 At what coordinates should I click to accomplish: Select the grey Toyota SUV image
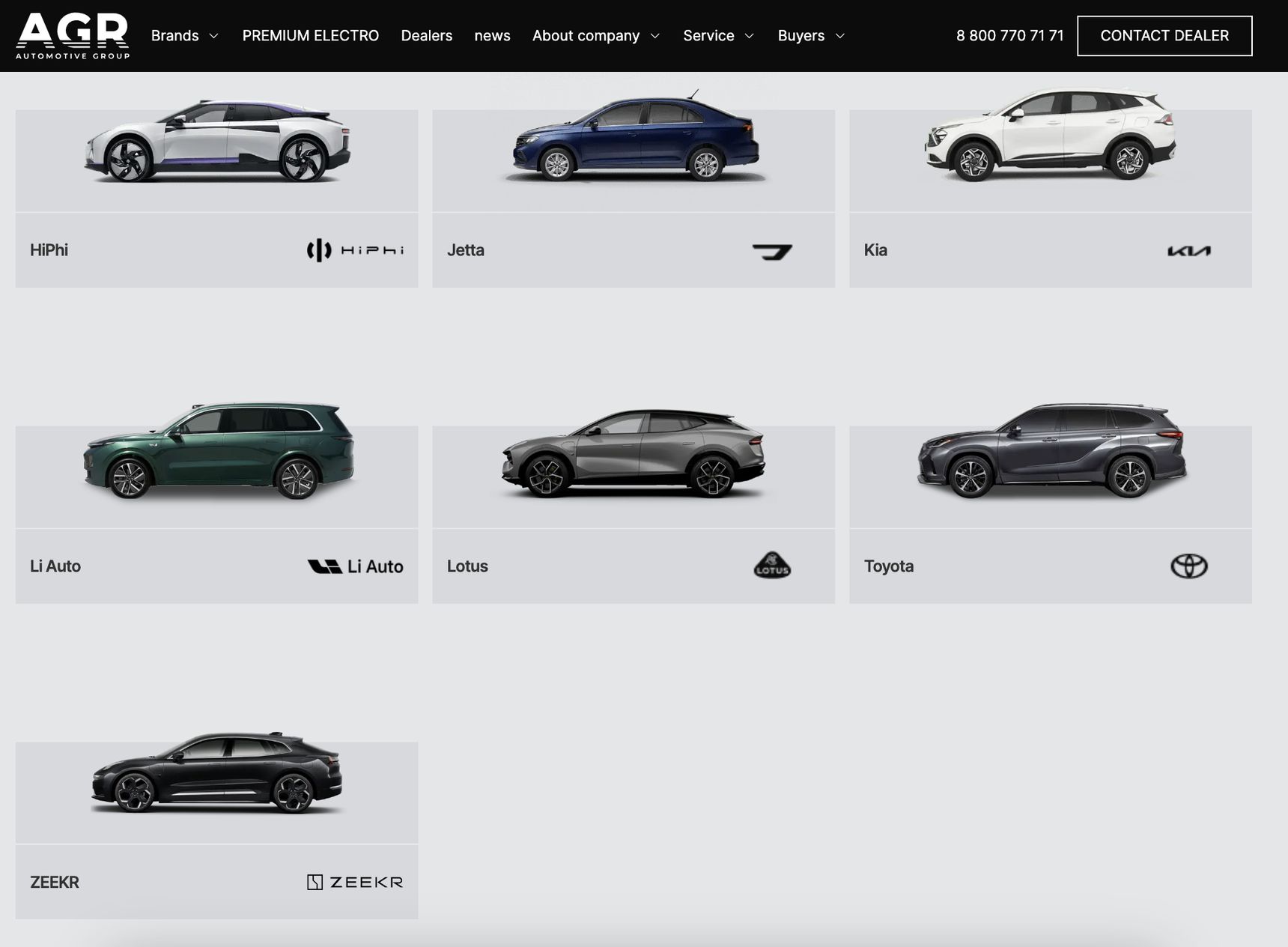pos(1052,451)
